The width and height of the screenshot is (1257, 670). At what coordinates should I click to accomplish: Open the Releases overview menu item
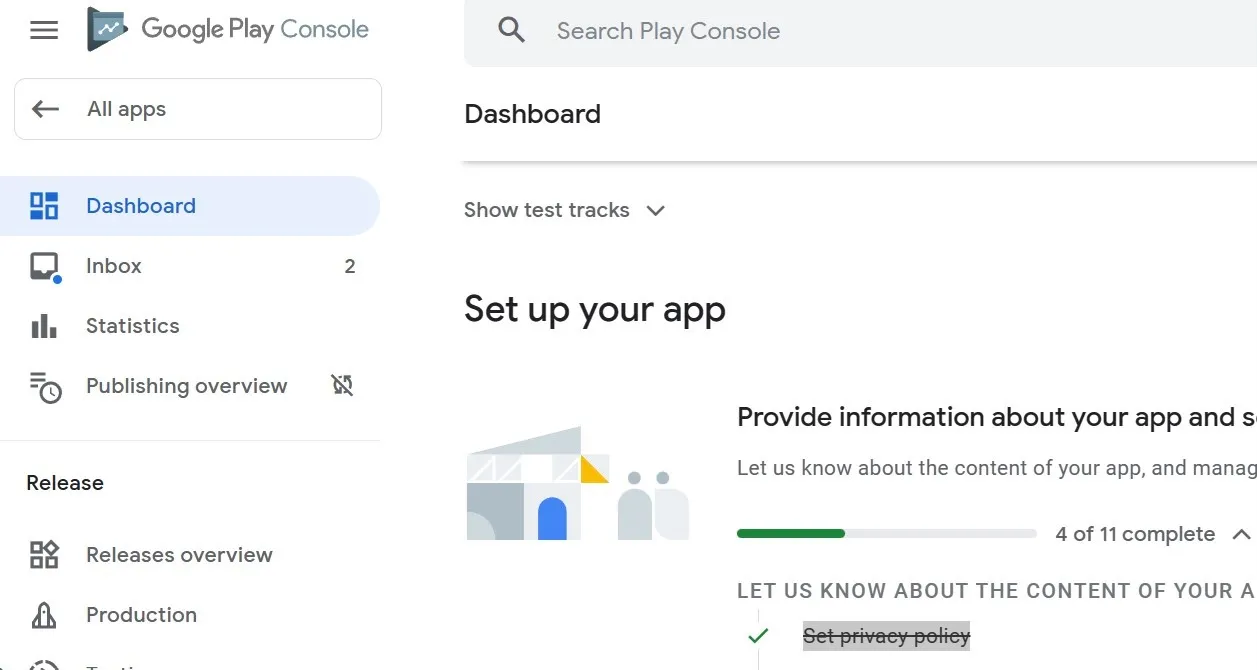click(190, 555)
